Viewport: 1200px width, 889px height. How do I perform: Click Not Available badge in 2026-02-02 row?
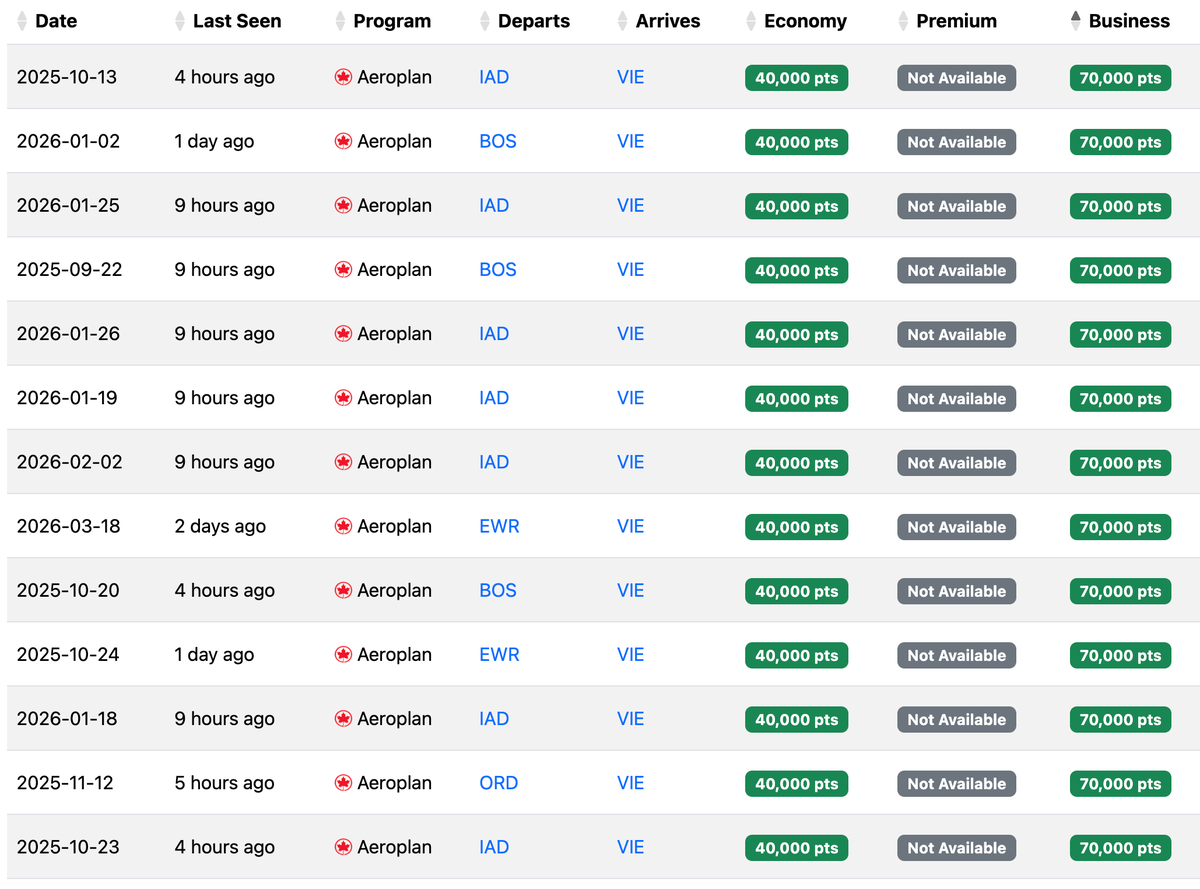click(x=956, y=463)
